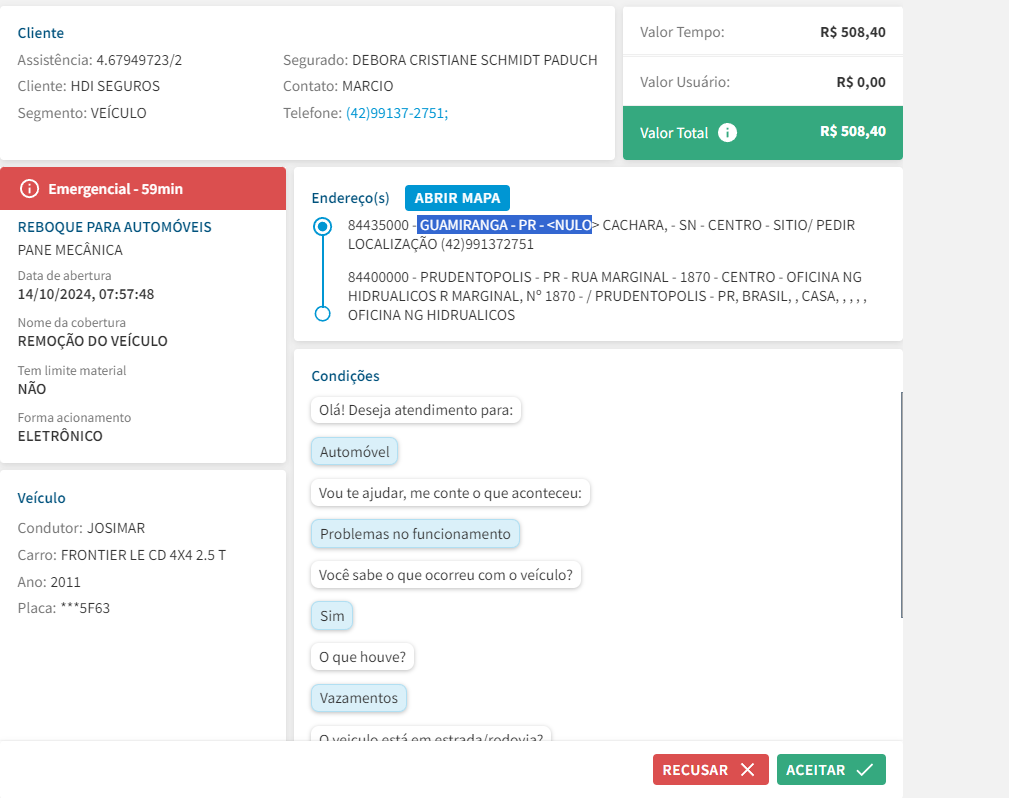Click the REBOQUE PARA AUTOMÓVEIS heading
Screen dimensions: 1009x798
tap(115, 227)
